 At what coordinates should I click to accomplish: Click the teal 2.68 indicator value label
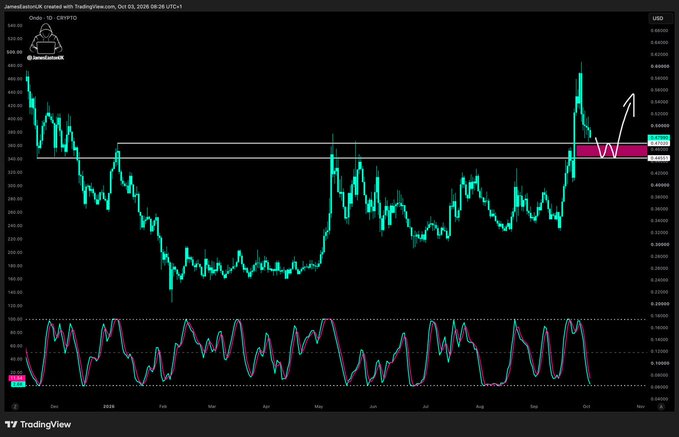[x=17, y=384]
